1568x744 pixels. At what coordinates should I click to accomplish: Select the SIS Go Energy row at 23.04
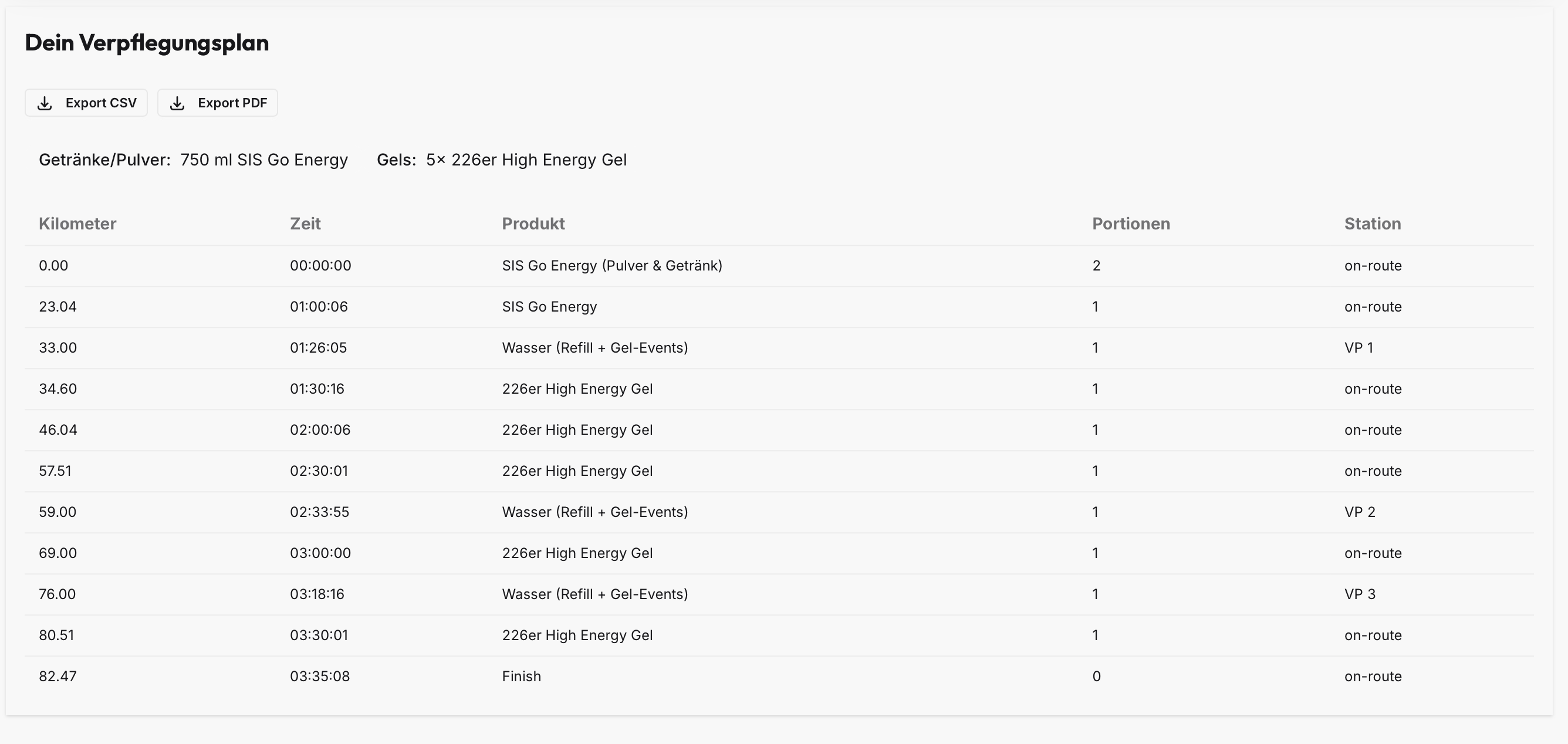point(549,306)
